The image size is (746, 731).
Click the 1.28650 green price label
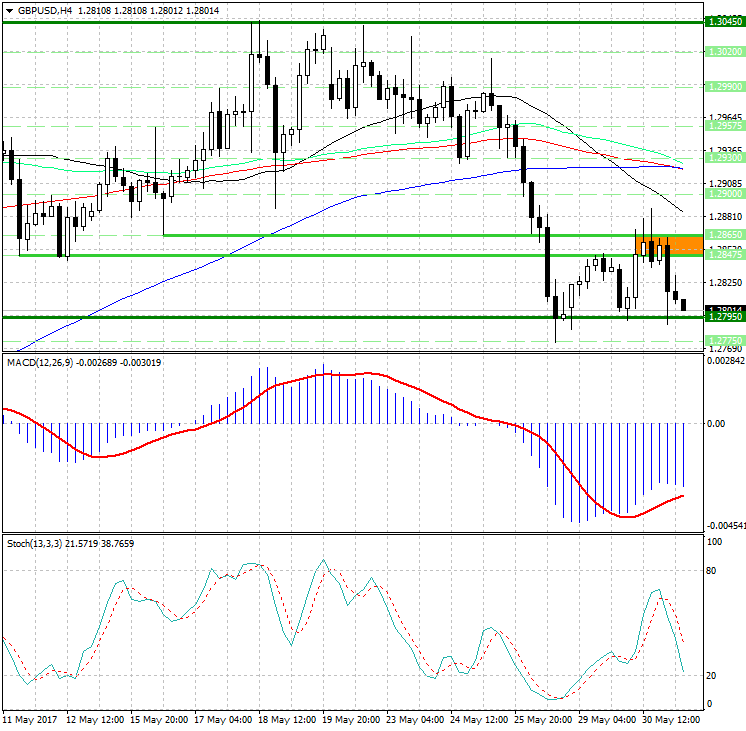(723, 235)
